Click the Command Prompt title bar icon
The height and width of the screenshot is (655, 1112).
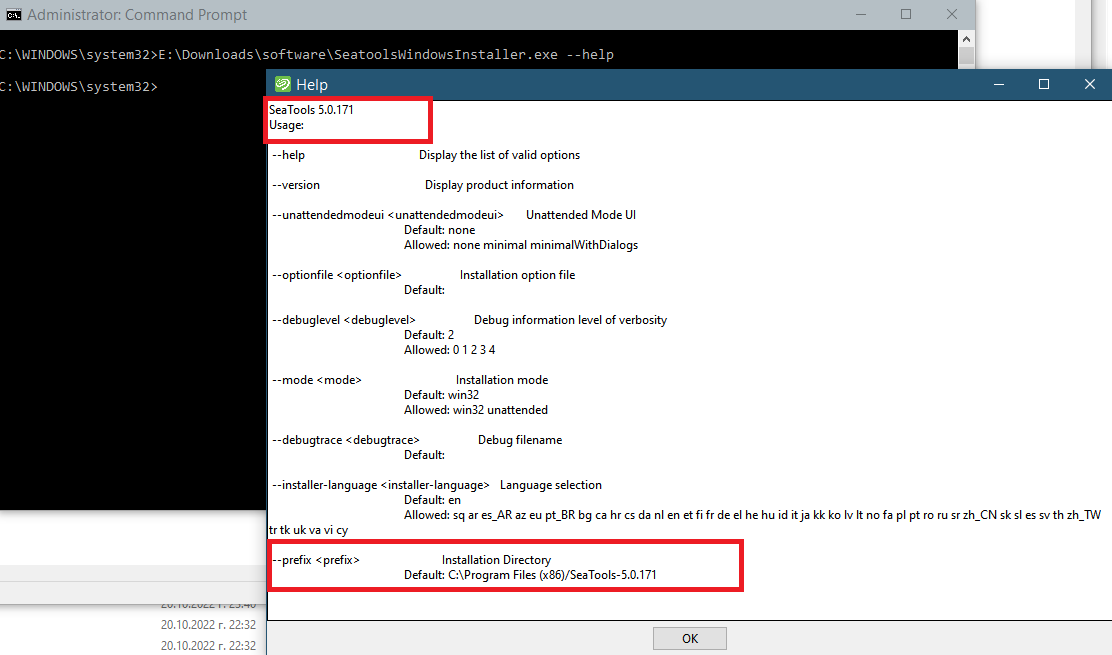coord(13,15)
